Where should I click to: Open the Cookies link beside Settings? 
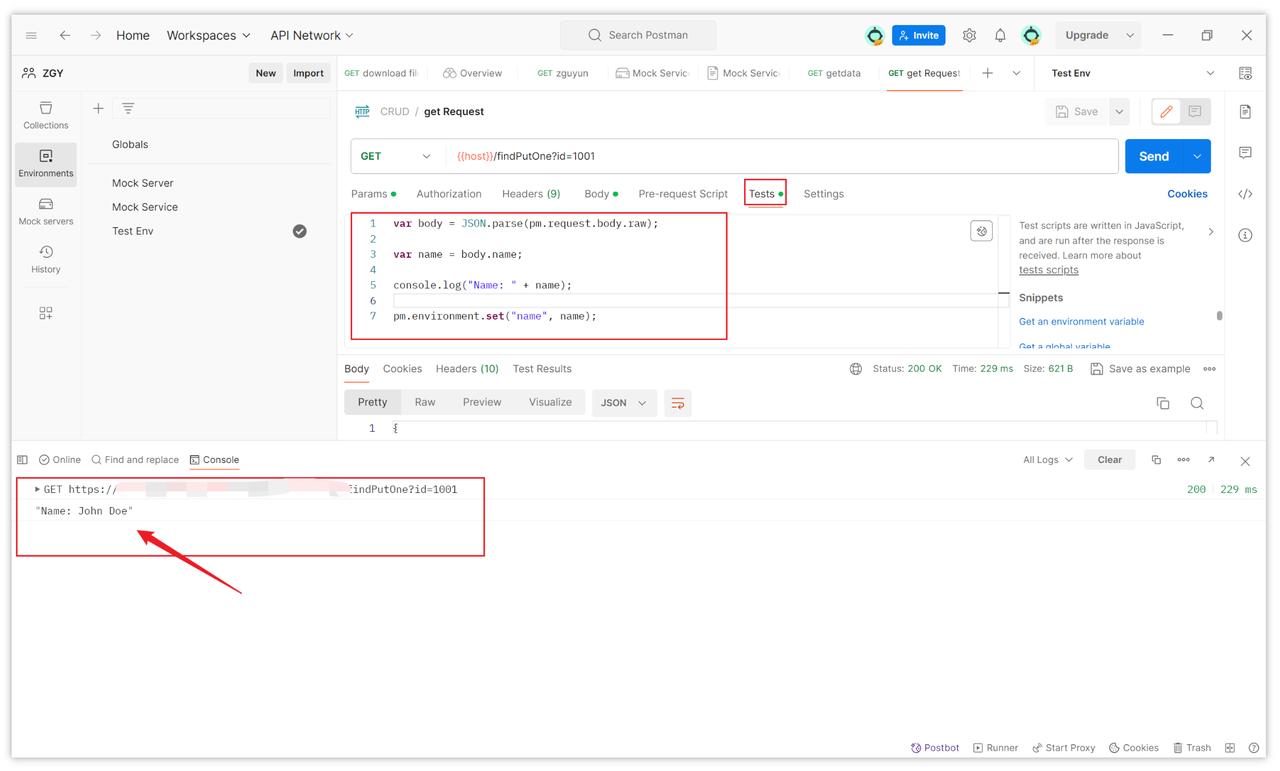1187,194
